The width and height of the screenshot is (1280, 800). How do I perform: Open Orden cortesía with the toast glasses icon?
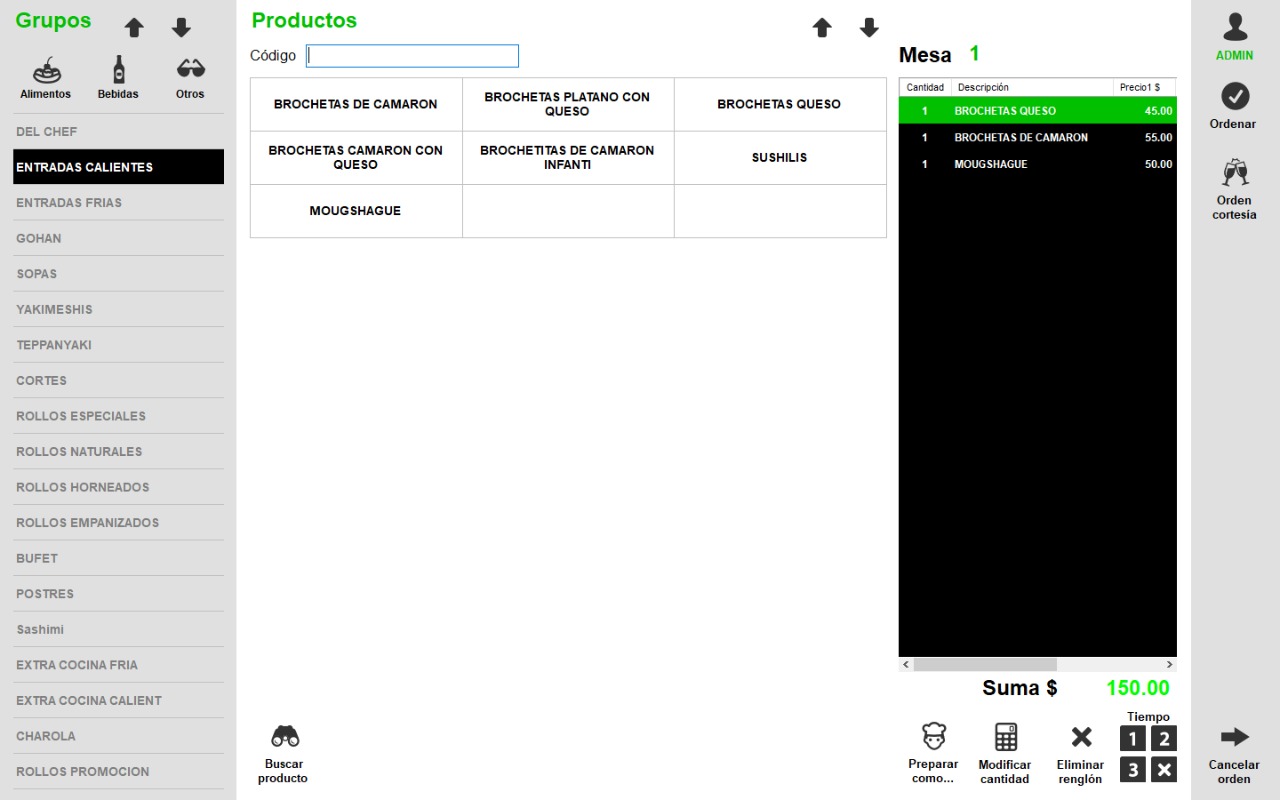tap(1235, 173)
